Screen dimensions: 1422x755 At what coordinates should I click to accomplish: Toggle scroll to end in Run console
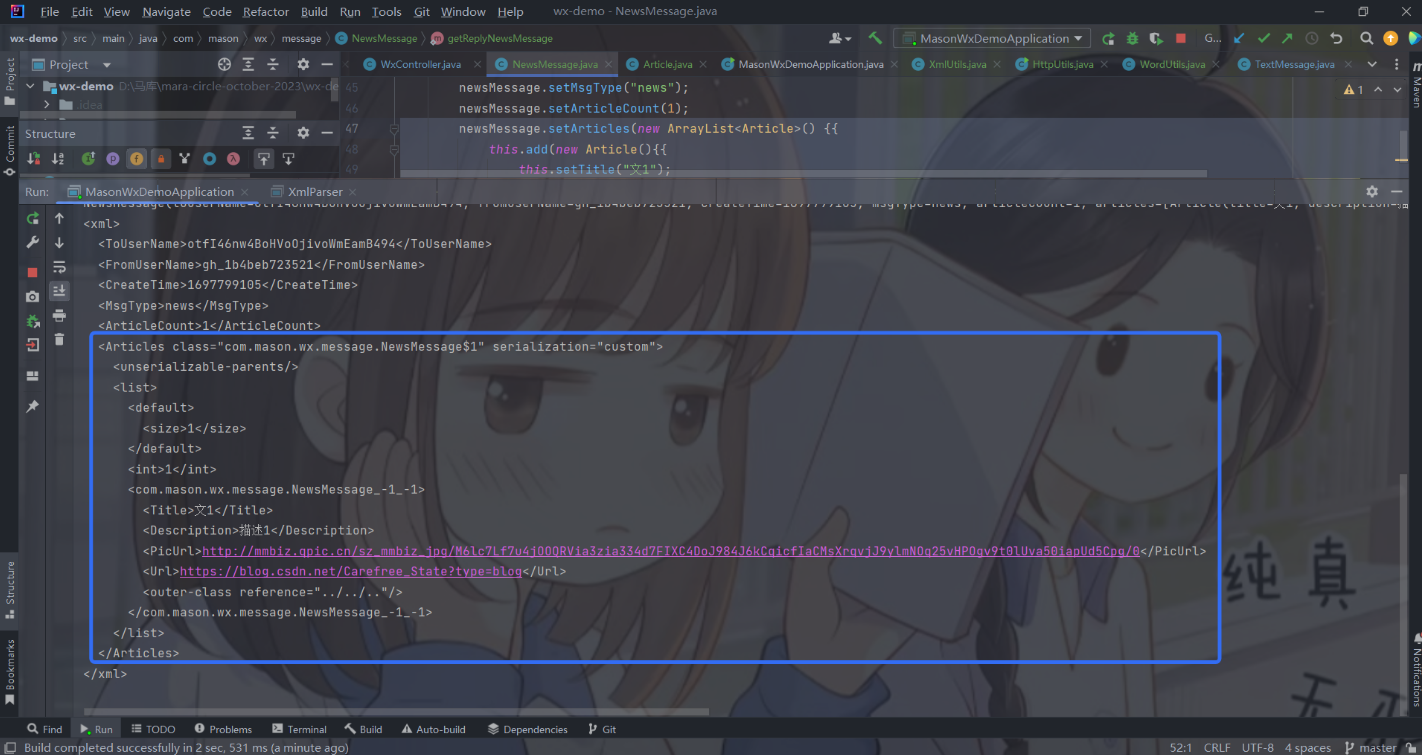pos(59,291)
